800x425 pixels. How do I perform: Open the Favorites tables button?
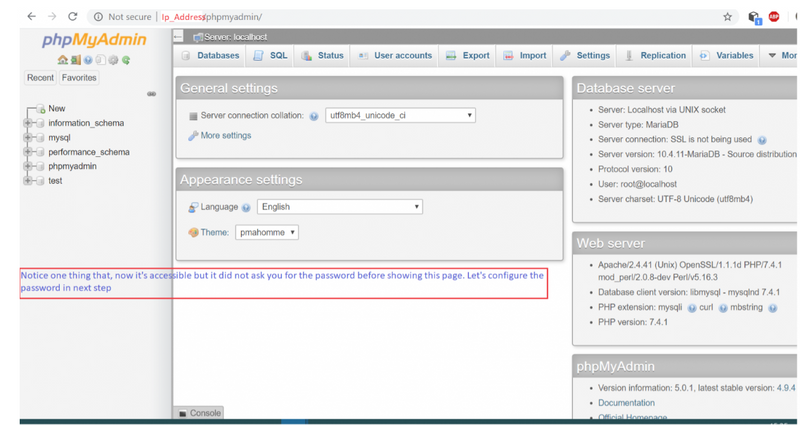(79, 77)
